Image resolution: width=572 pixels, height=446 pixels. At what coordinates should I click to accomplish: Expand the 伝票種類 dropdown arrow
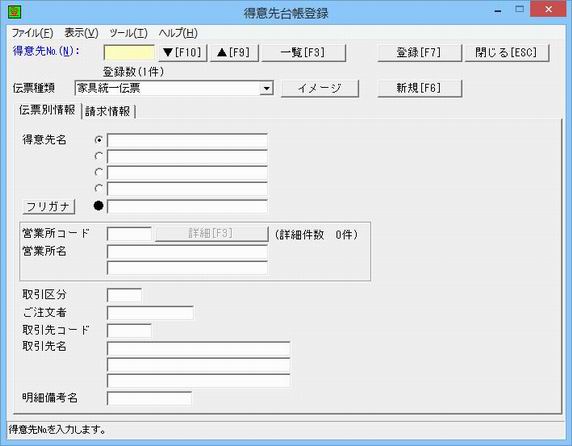tap(267, 88)
